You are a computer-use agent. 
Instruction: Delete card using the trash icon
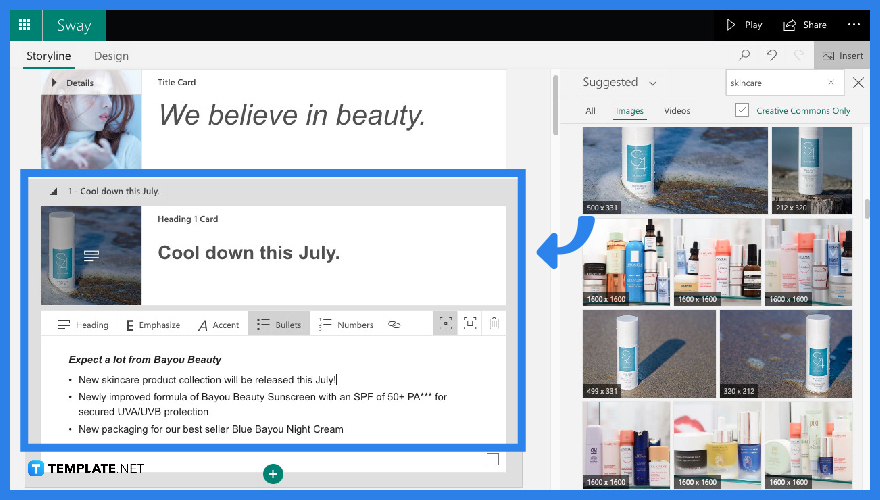(494, 323)
